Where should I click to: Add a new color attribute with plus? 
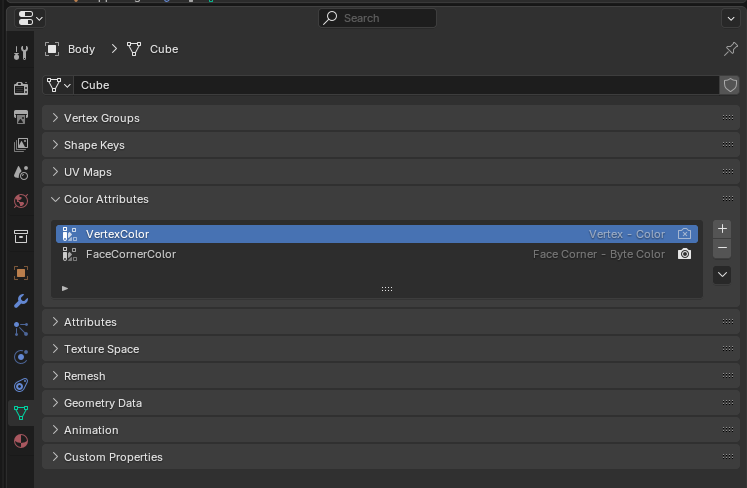tap(722, 229)
